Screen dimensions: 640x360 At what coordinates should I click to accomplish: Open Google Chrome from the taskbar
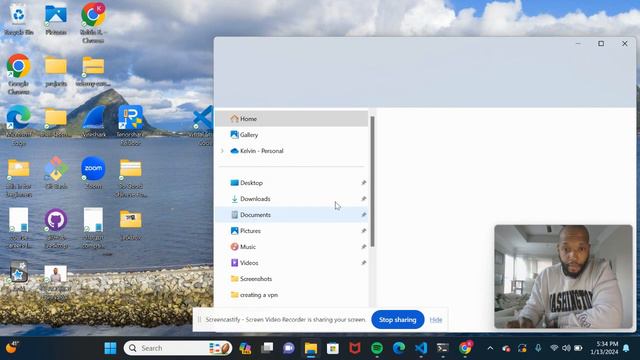(x=465, y=348)
